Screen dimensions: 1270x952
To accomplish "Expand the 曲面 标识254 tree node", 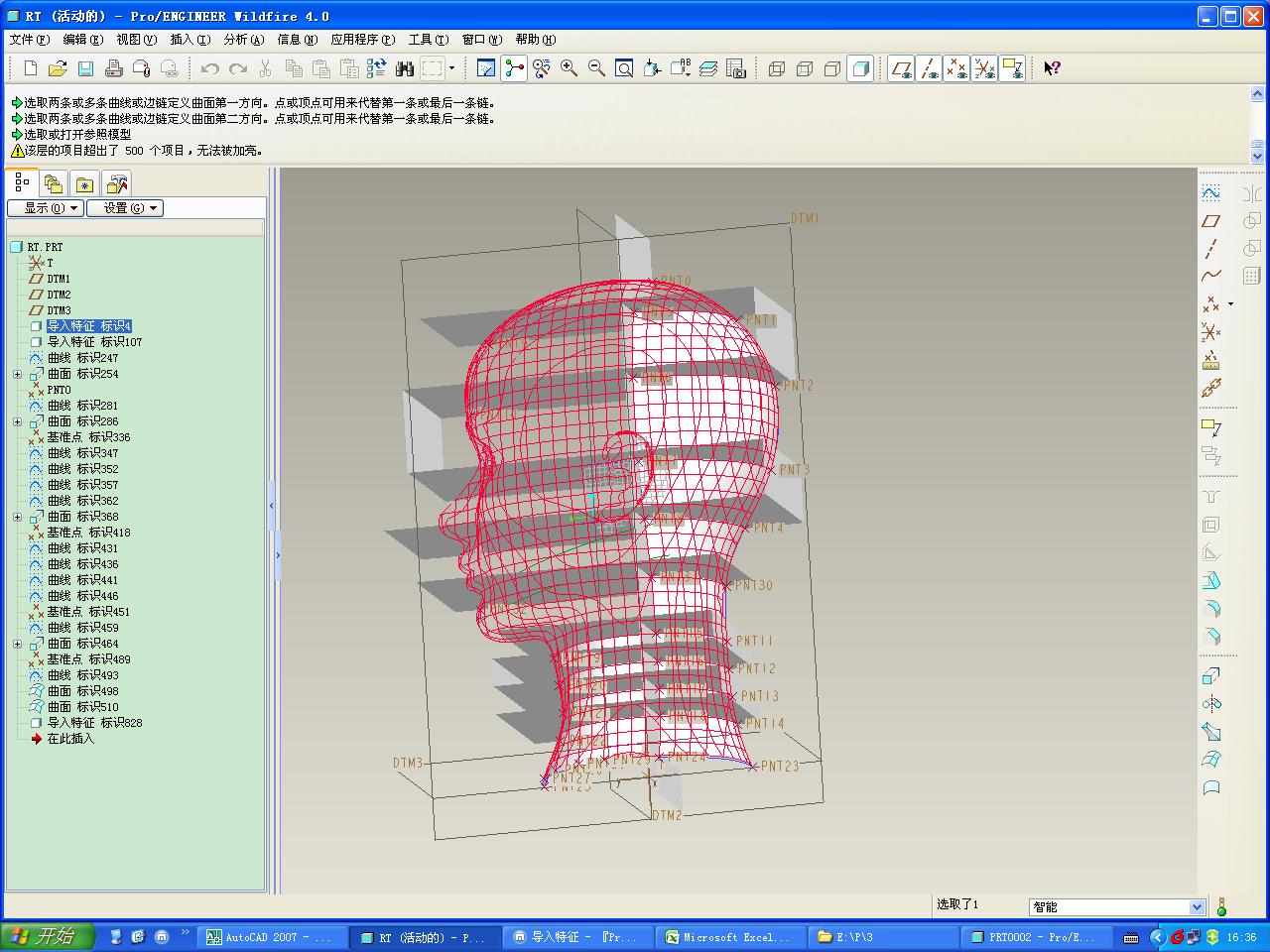I will pyautogui.click(x=17, y=374).
